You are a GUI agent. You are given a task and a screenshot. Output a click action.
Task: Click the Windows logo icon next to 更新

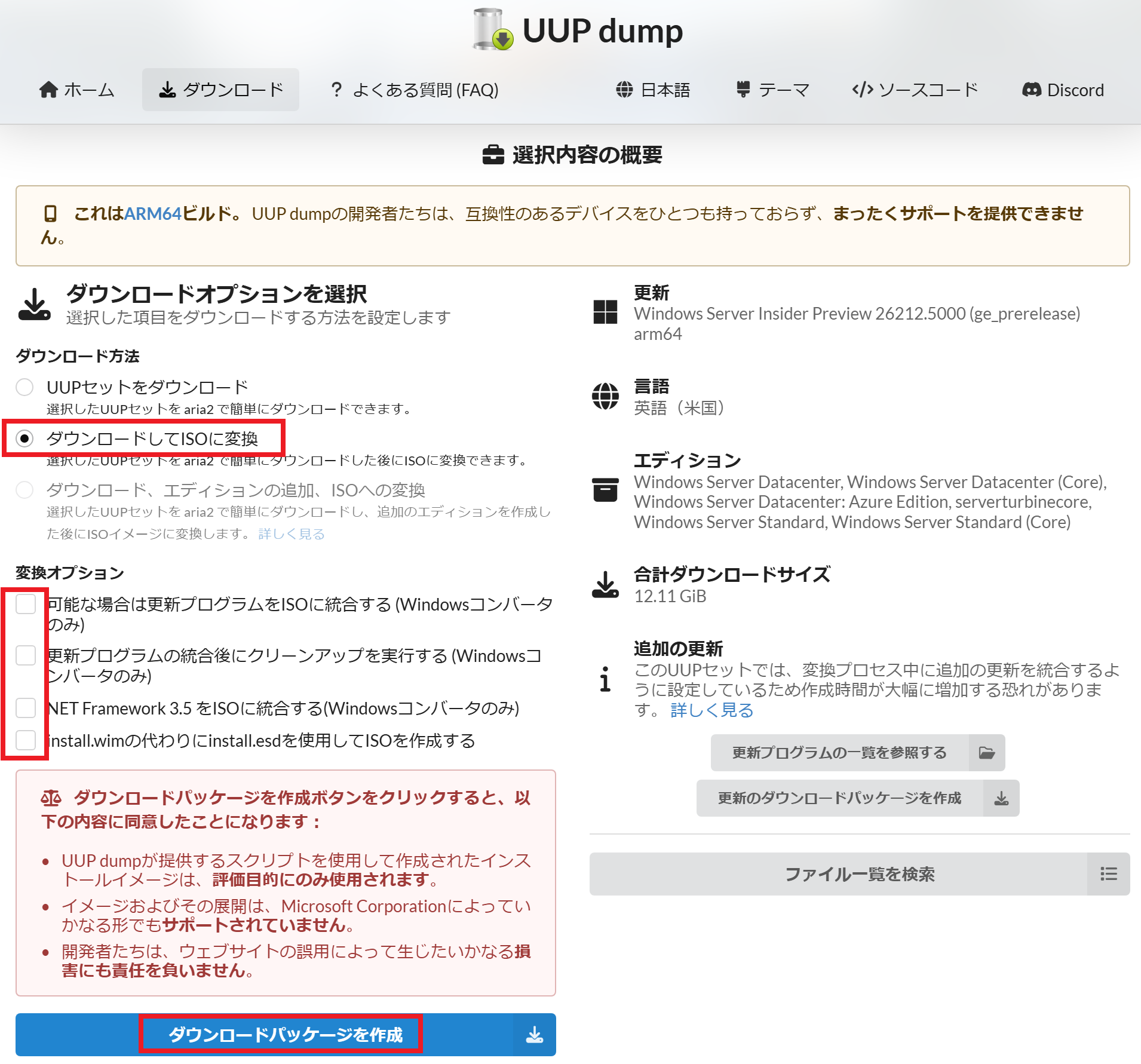(x=605, y=312)
